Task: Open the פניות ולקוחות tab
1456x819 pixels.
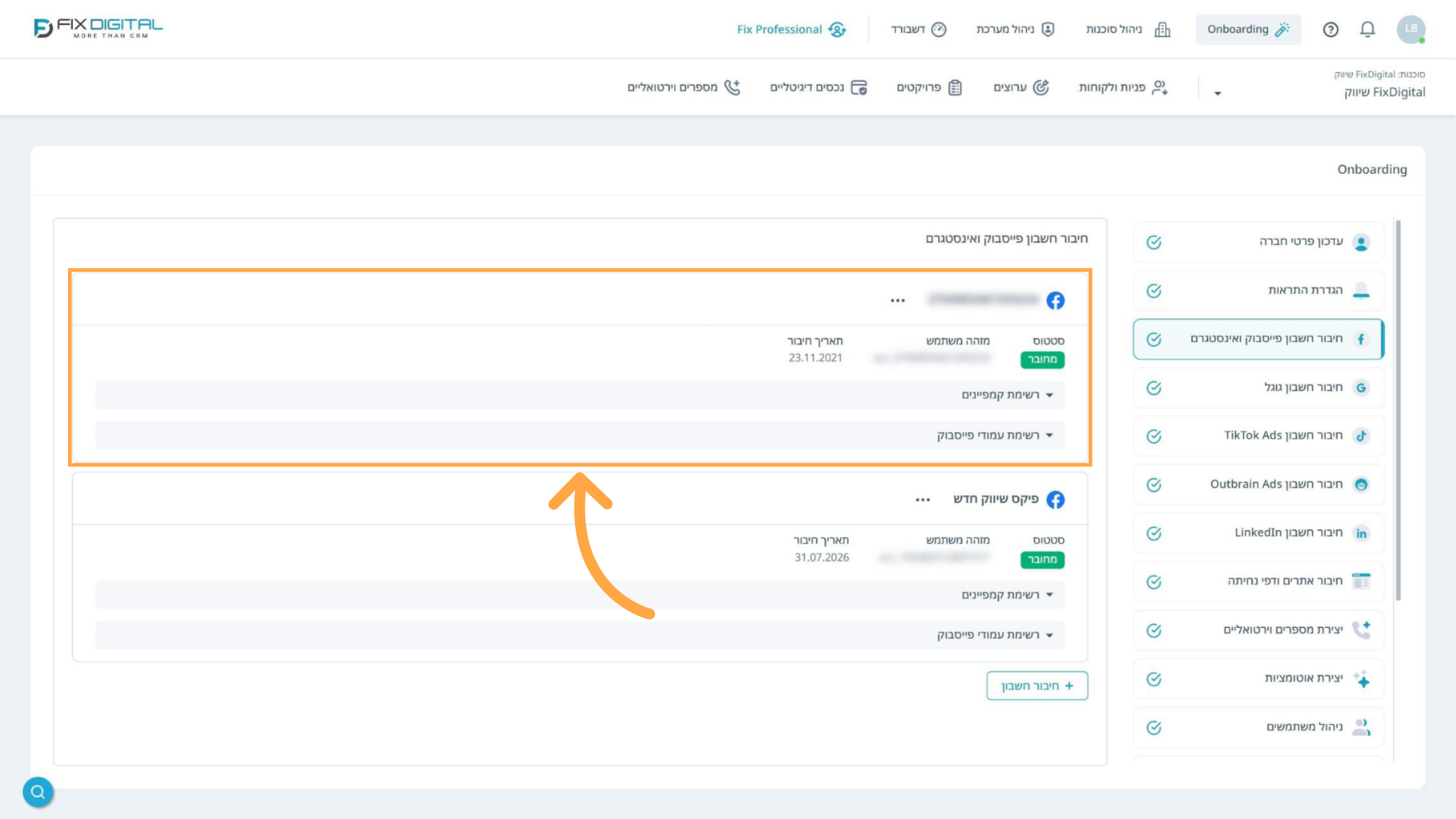Action: pos(1124,87)
